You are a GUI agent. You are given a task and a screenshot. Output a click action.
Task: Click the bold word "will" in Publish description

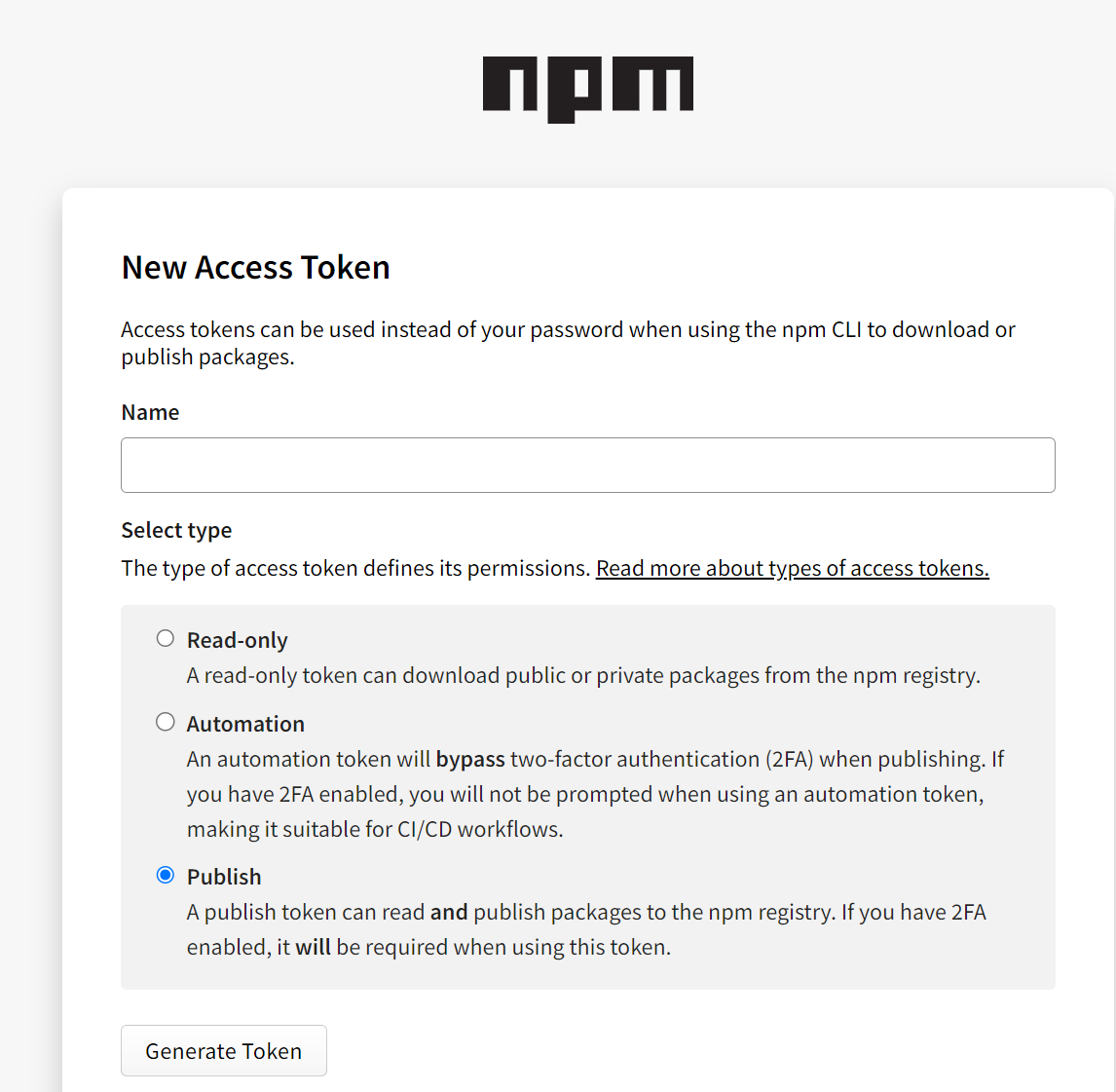[313, 947]
